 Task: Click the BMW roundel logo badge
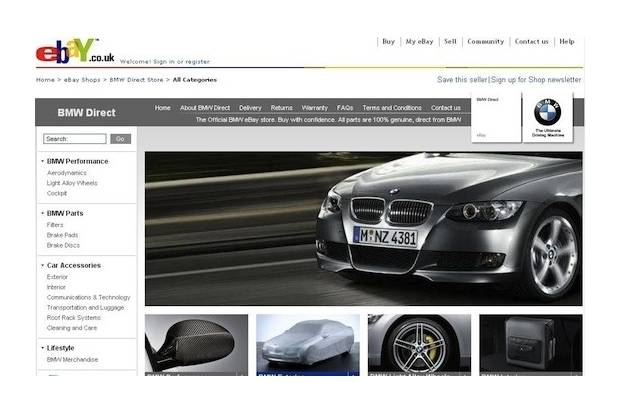(x=547, y=112)
